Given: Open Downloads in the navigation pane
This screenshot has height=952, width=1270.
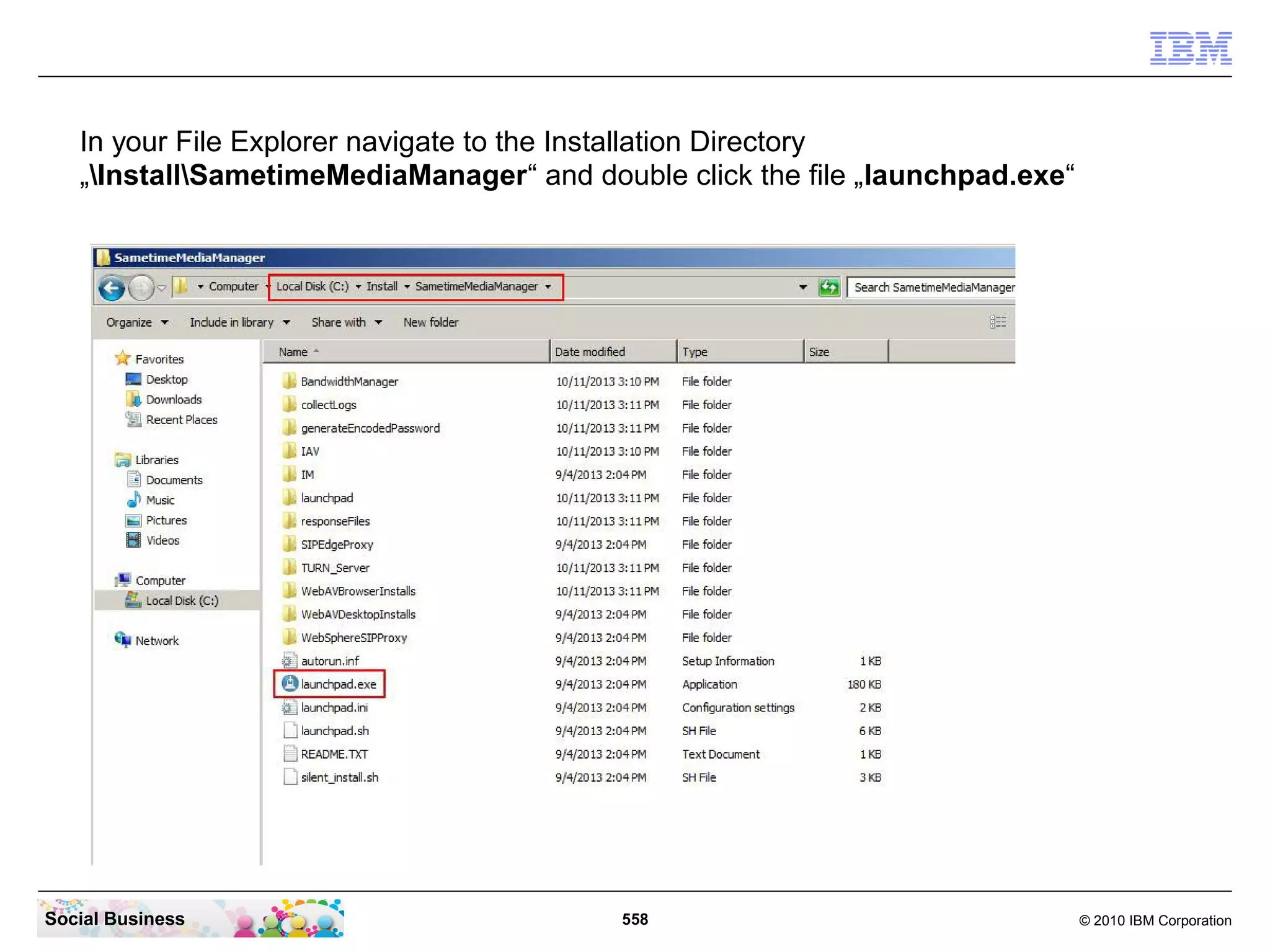Looking at the screenshot, I should 164,400.
